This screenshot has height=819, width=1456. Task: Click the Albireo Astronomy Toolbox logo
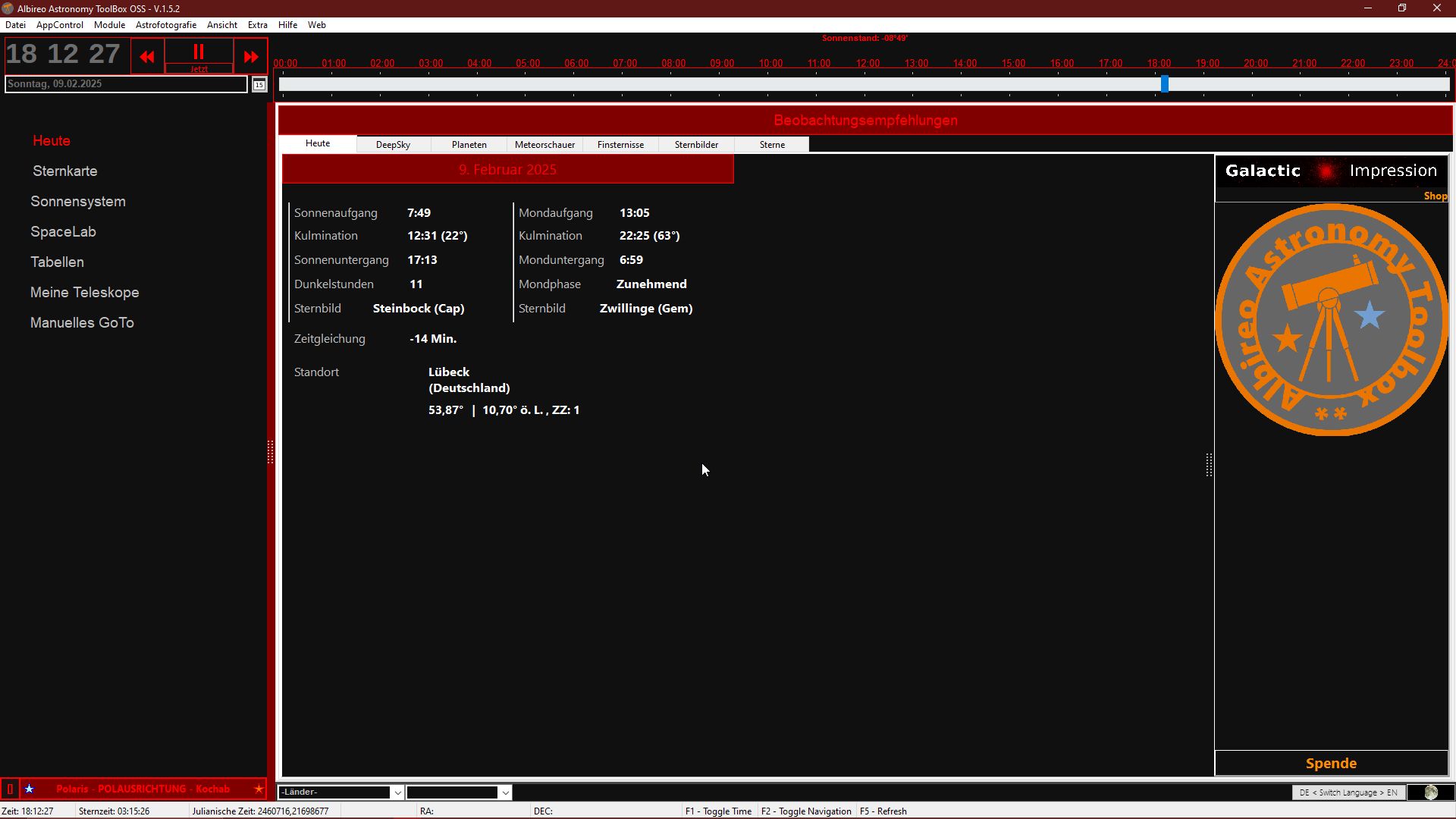[1331, 319]
